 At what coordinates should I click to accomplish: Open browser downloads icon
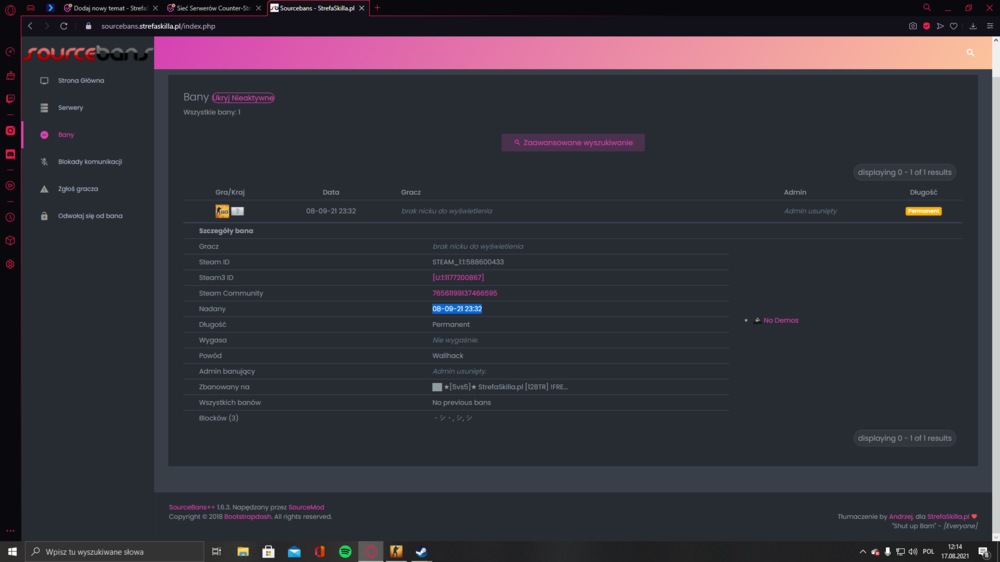pyautogui.click(x=973, y=26)
